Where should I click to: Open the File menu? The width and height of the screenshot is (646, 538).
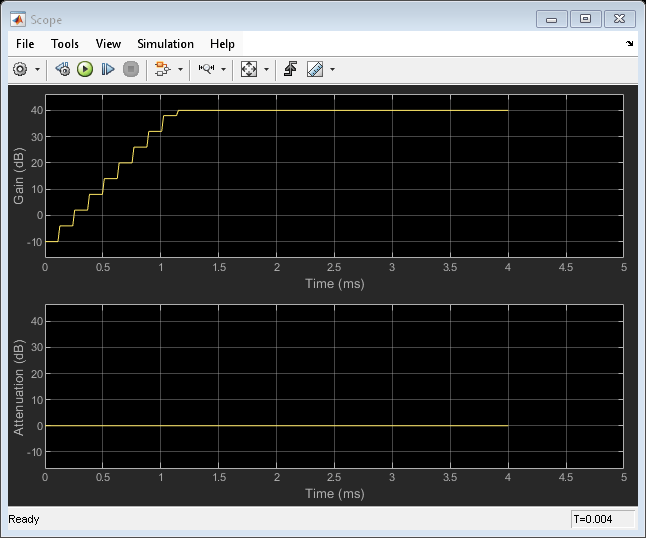(25, 44)
